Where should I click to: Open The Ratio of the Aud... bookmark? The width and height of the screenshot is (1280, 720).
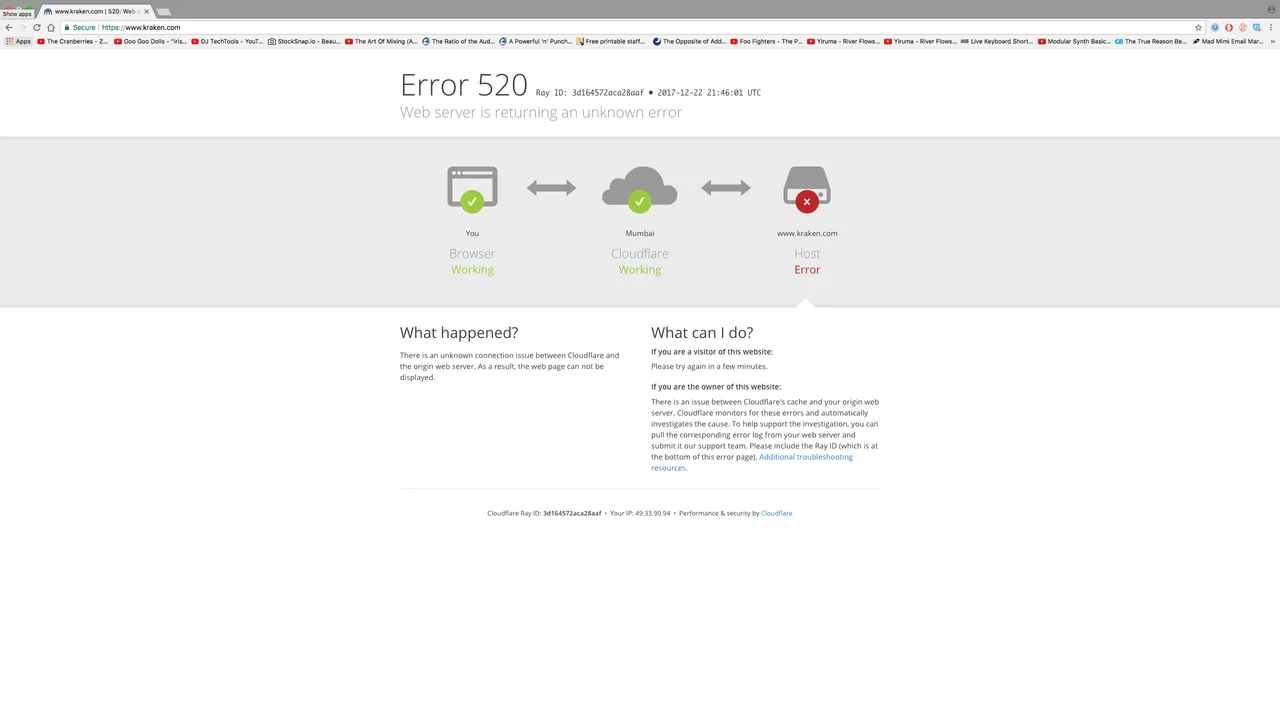pyautogui.click(x=458, y=41)
